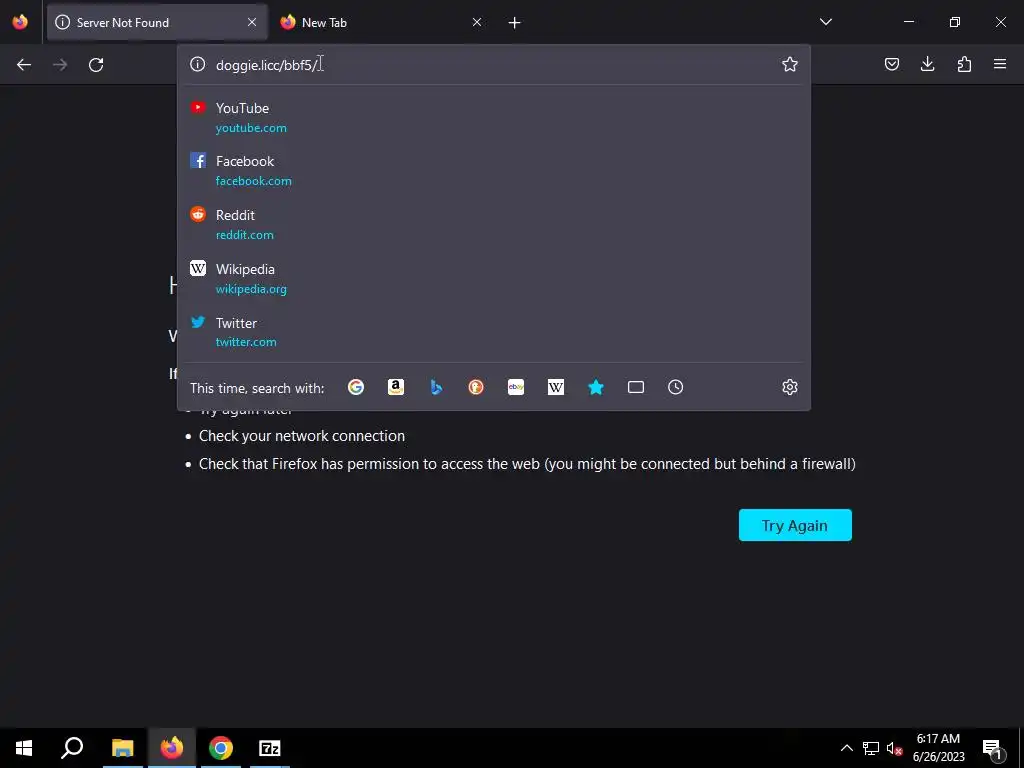Open the Downloads panel
This screenshot has height=768, width=1024.
pyautogui.click(x=927, y=64)
